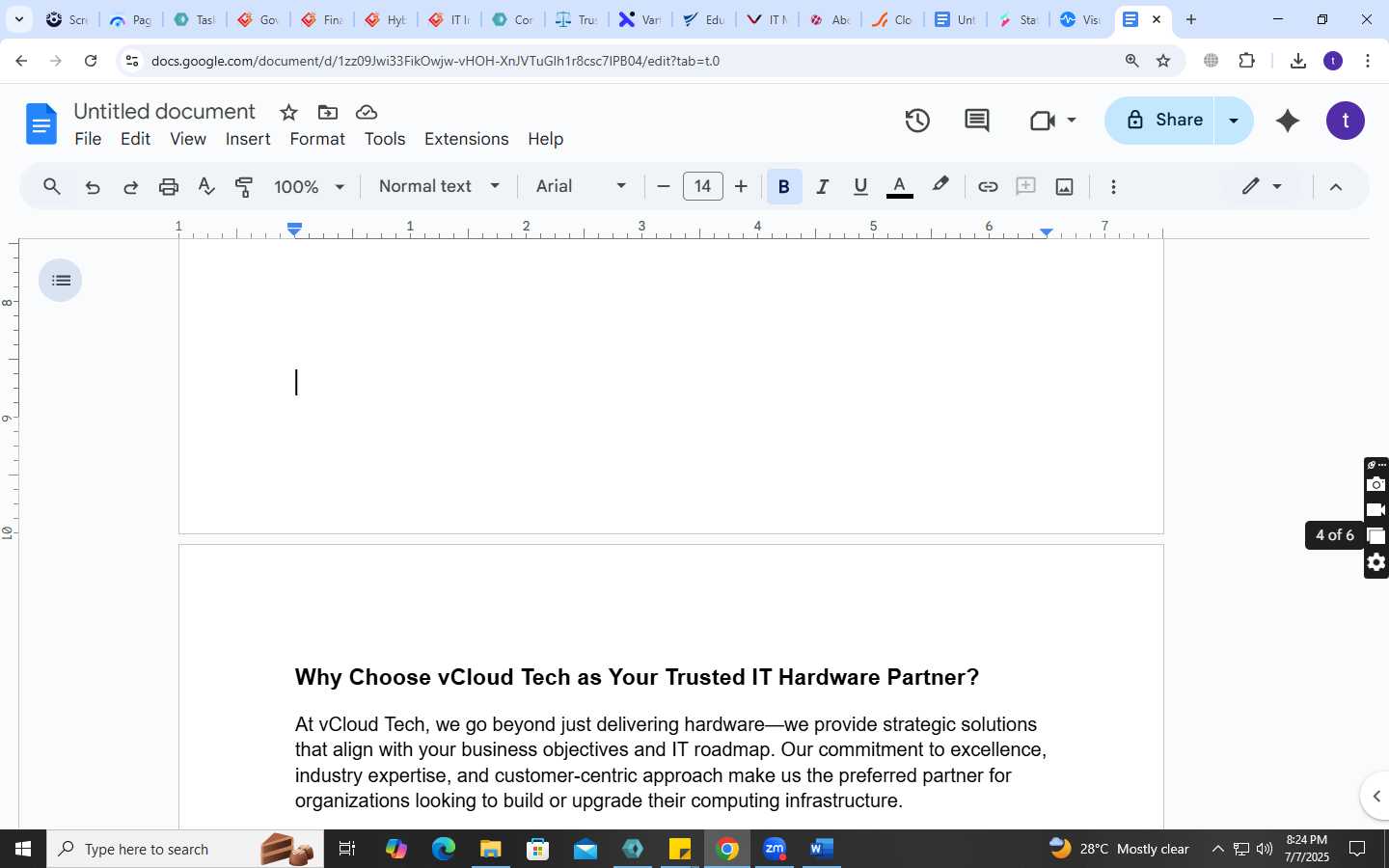Show document outline icon
Screen dimensions: 1389x868
61,281
